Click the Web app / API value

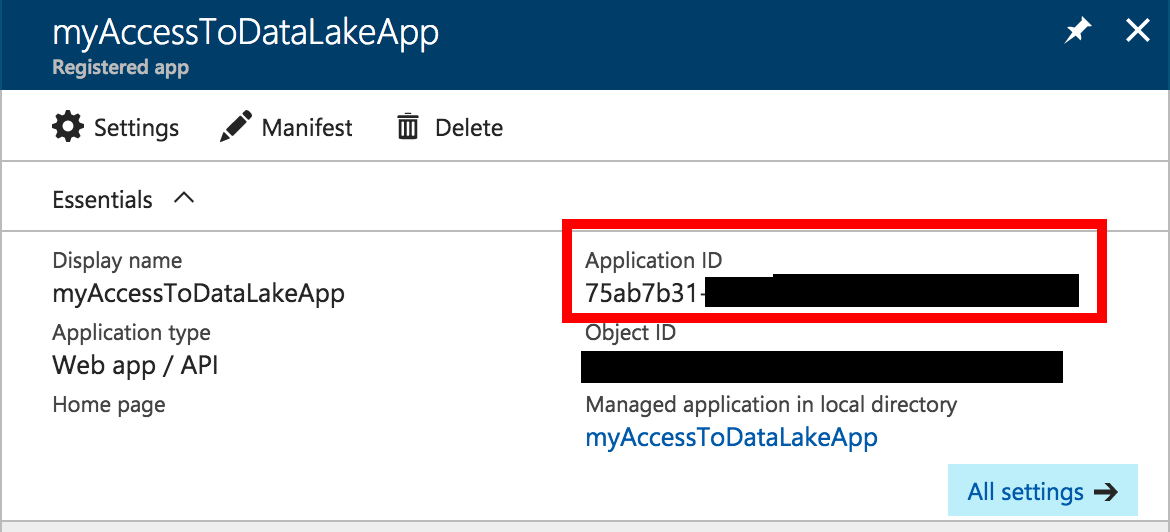(x=135, y=366)
